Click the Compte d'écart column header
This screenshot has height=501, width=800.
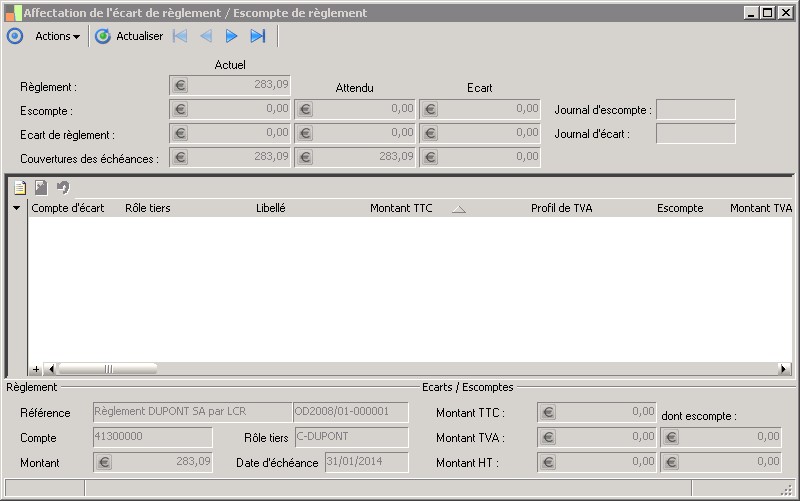pyautogui.click(x=68, y=208)
